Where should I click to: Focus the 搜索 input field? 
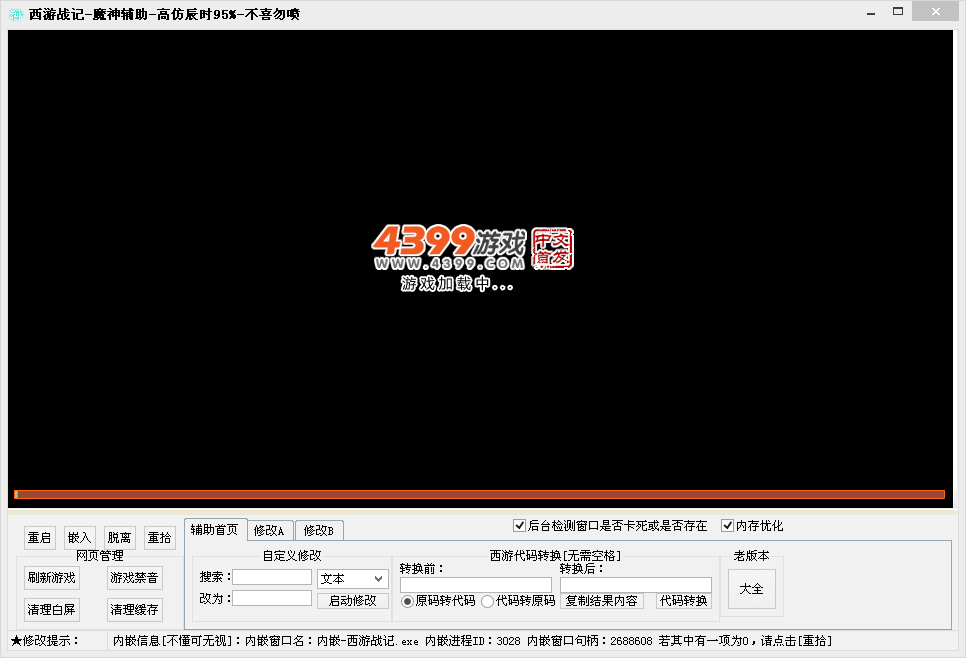pos(272,577)
